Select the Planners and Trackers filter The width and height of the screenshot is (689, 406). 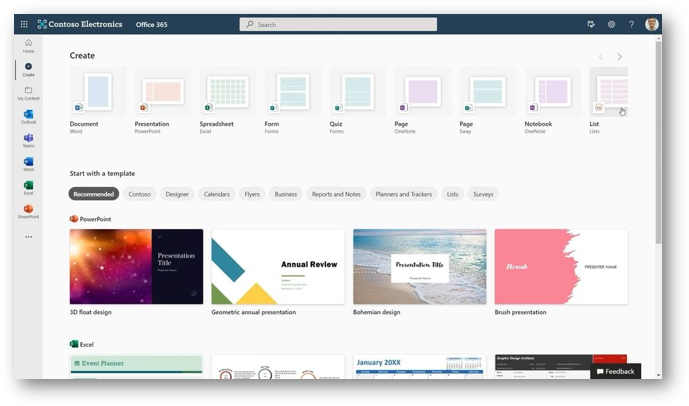[403, 194]
